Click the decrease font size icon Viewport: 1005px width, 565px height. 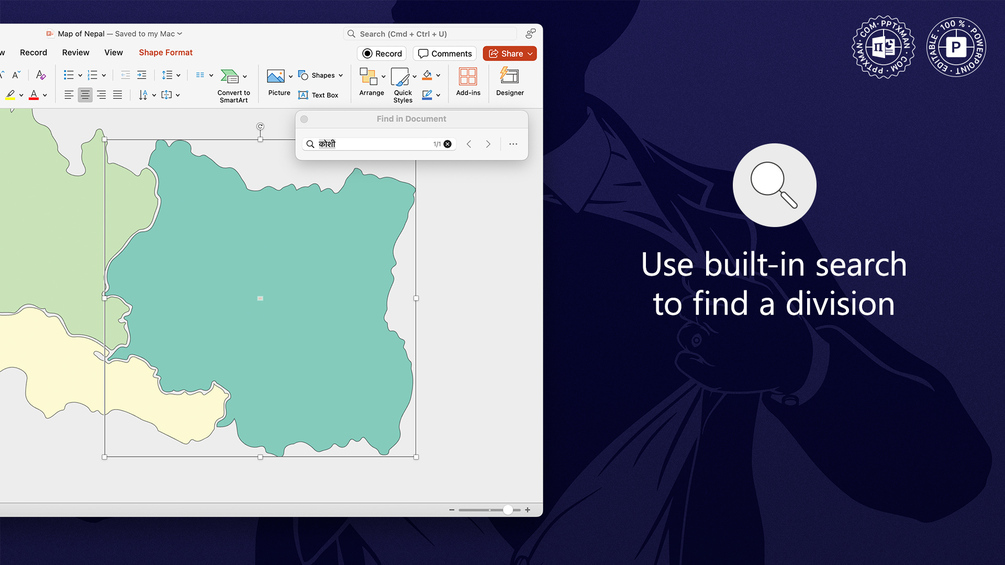click(17, 75)
